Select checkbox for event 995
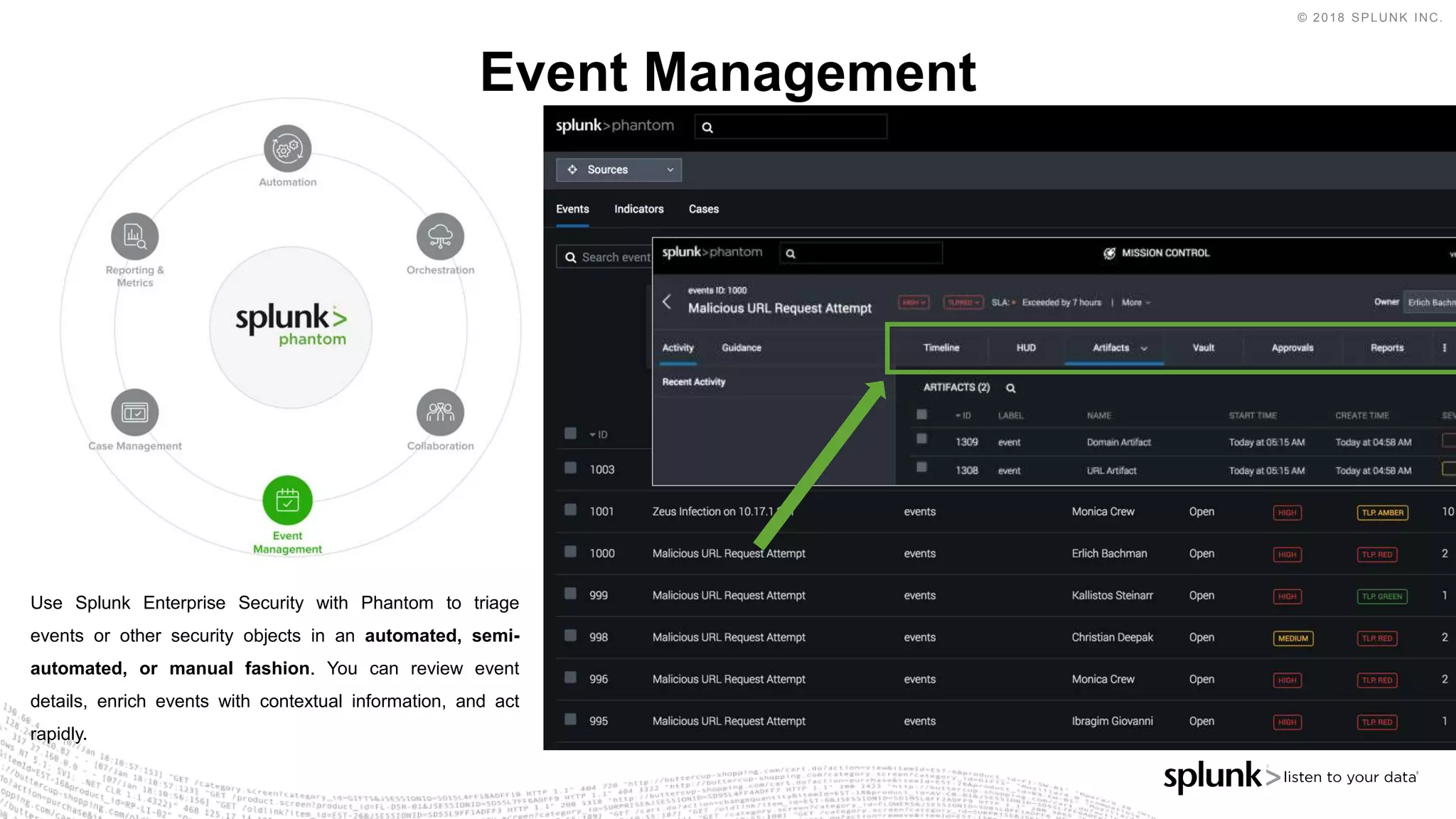Viewport: 1456px width, 819px height. (x=570, y=719)
